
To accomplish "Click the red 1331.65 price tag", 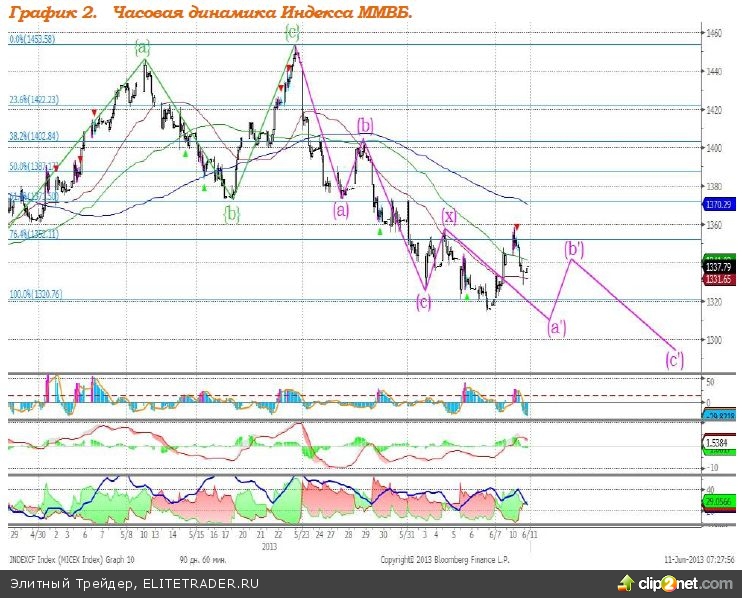I will [x=720, y=279].
